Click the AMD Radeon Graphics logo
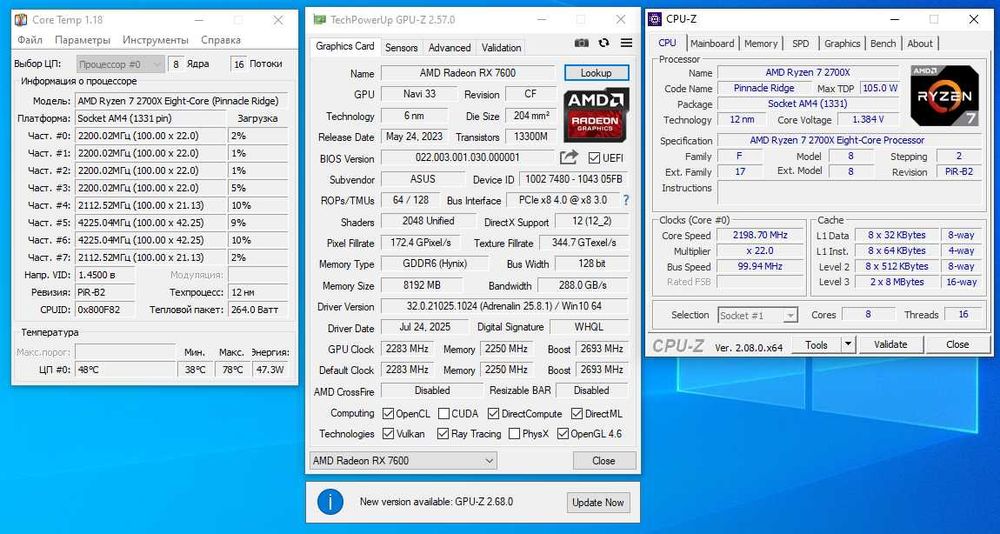This screenshot has height=534, width=1000. tap(596, 115)
